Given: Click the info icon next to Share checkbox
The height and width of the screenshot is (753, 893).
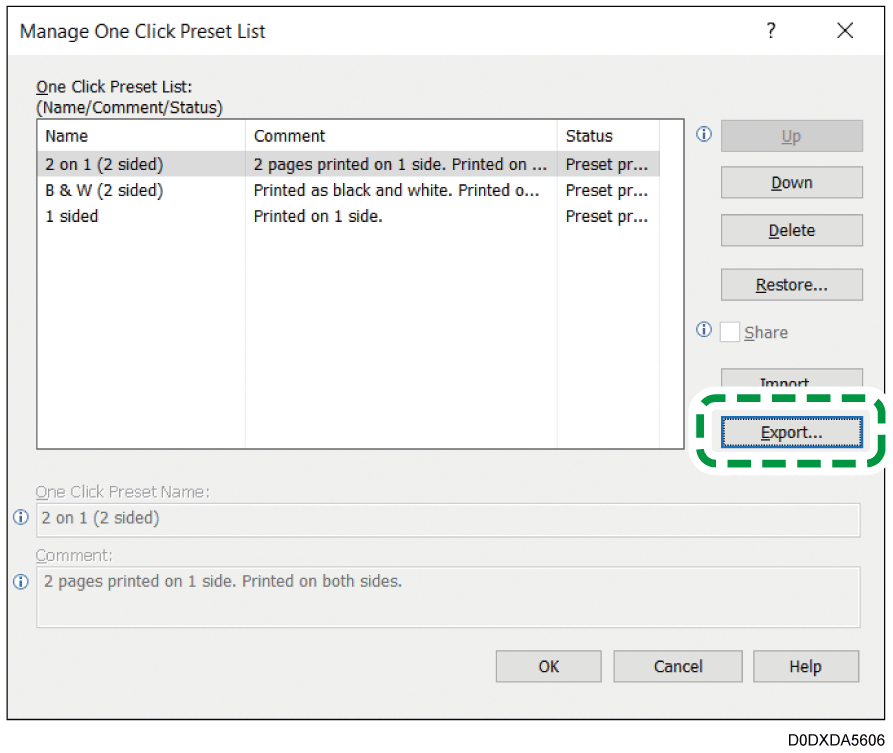Looking at the screenshot, I should pos(704,331).
